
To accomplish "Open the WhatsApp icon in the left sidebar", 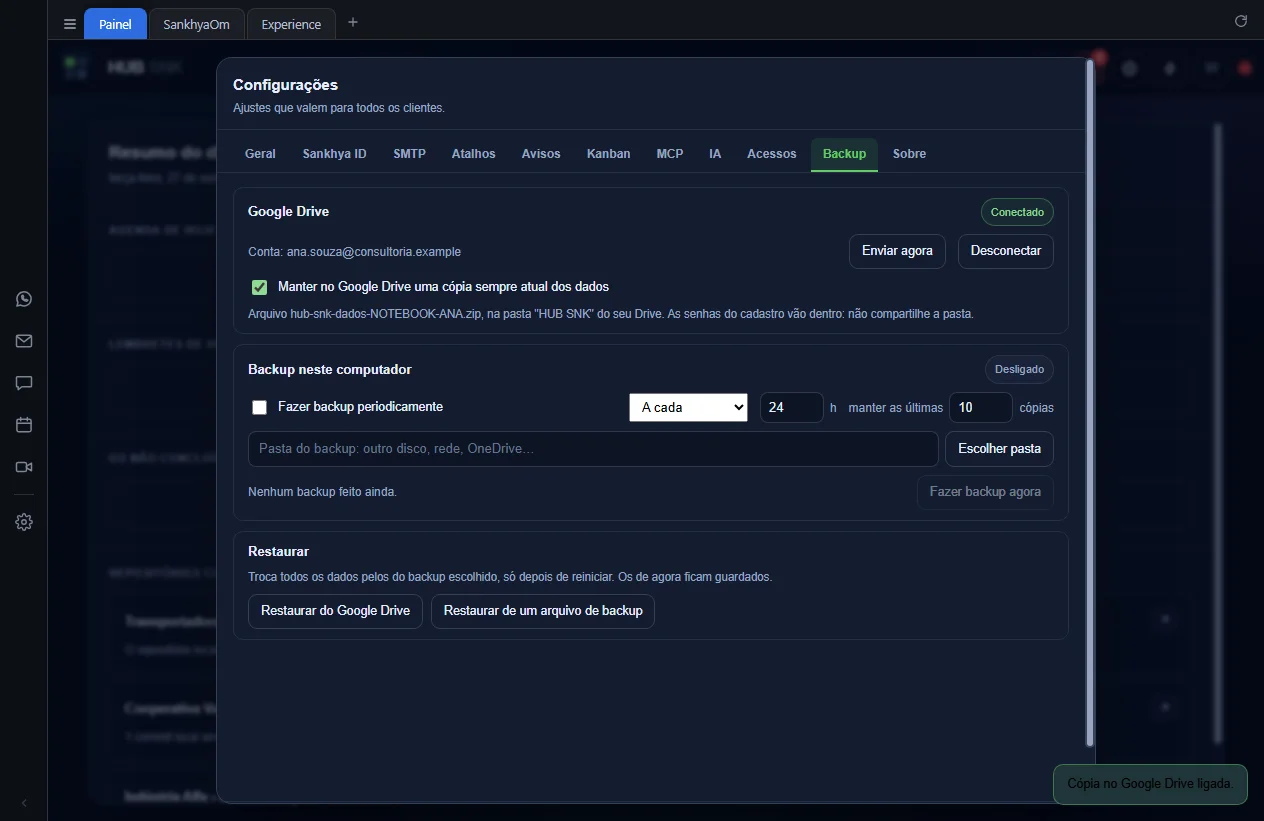I will 24,299.
